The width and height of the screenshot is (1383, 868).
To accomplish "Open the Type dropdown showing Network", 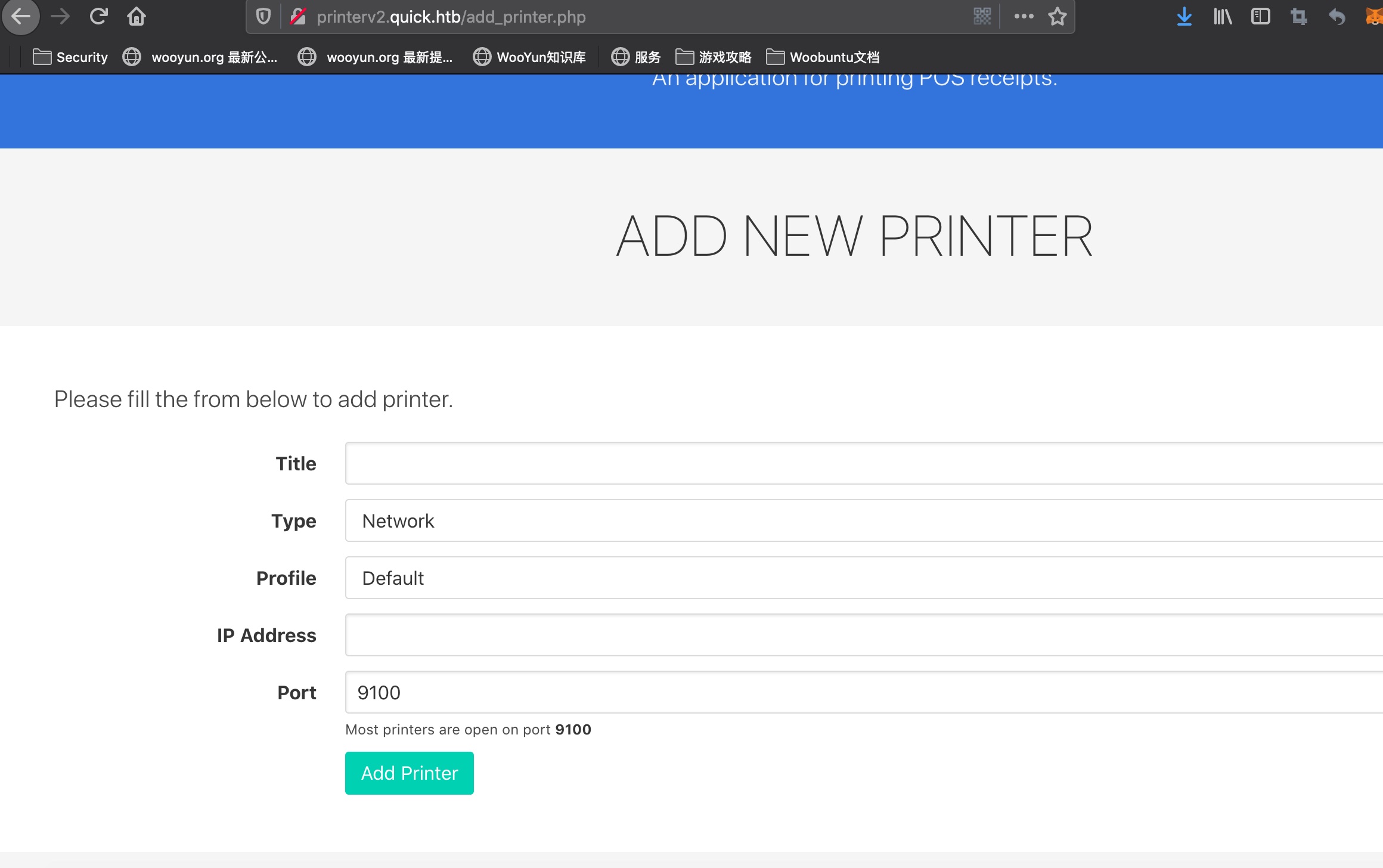I will [x=863, y=521].
